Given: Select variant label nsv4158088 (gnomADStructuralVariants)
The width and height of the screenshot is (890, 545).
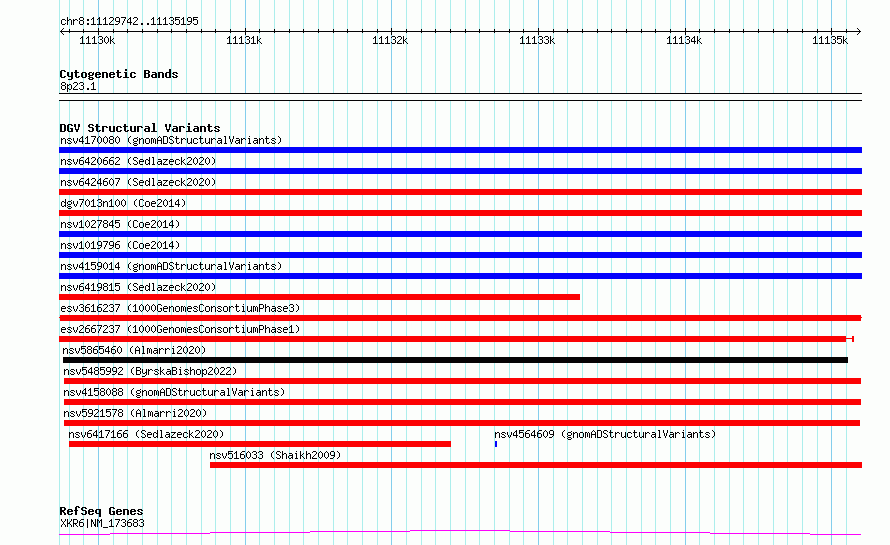Looking at the screenshot, I should (x=174, y=392).
